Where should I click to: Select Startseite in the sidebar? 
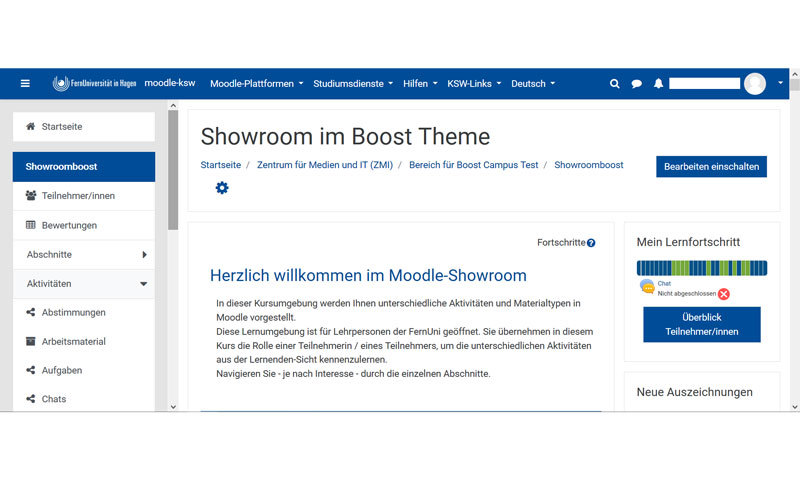click(x=84, y=127)
